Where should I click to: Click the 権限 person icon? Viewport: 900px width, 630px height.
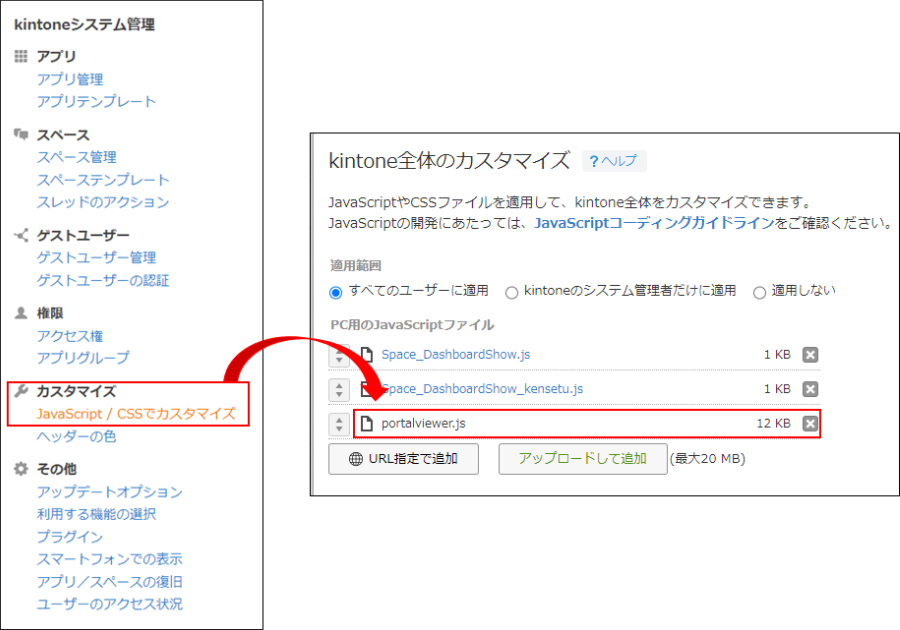tap(21, 313)
